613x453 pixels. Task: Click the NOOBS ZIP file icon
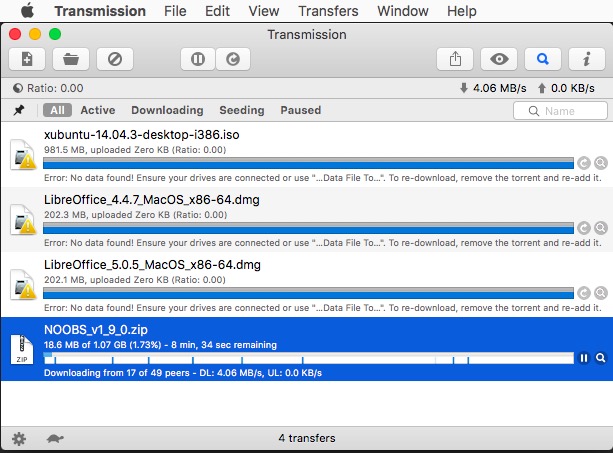coord(22,349)
